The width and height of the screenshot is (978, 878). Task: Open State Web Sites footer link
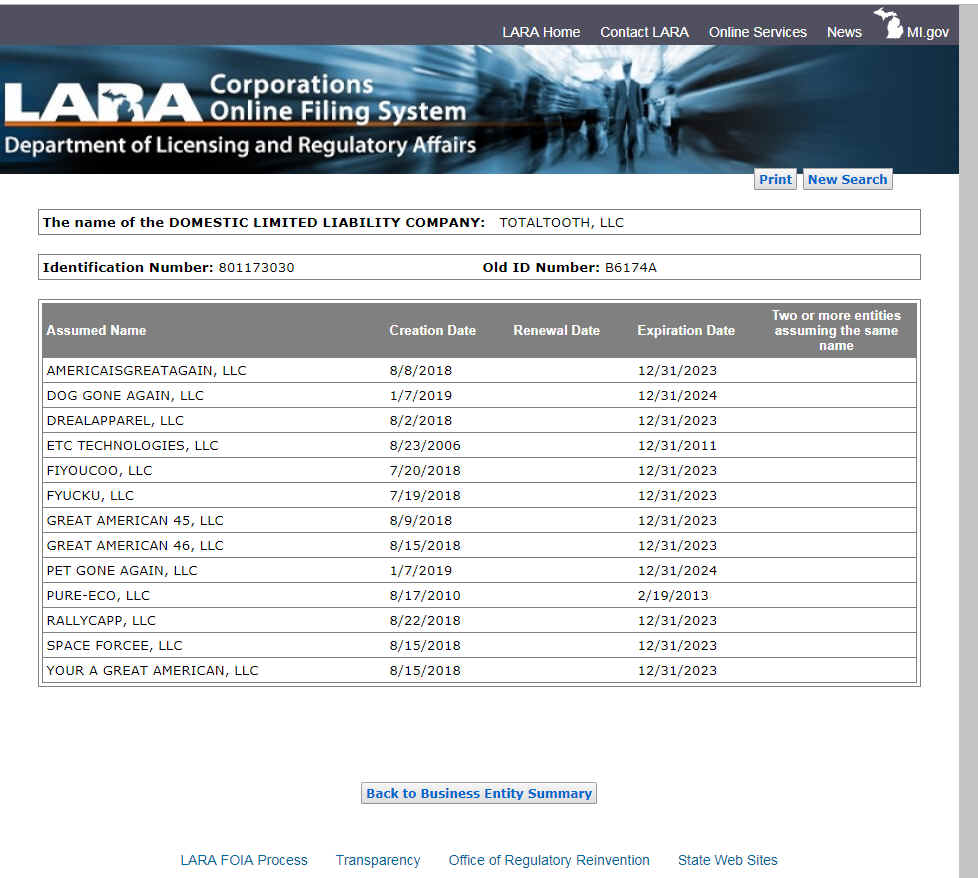pyautogui.click(x=727, y=860)
